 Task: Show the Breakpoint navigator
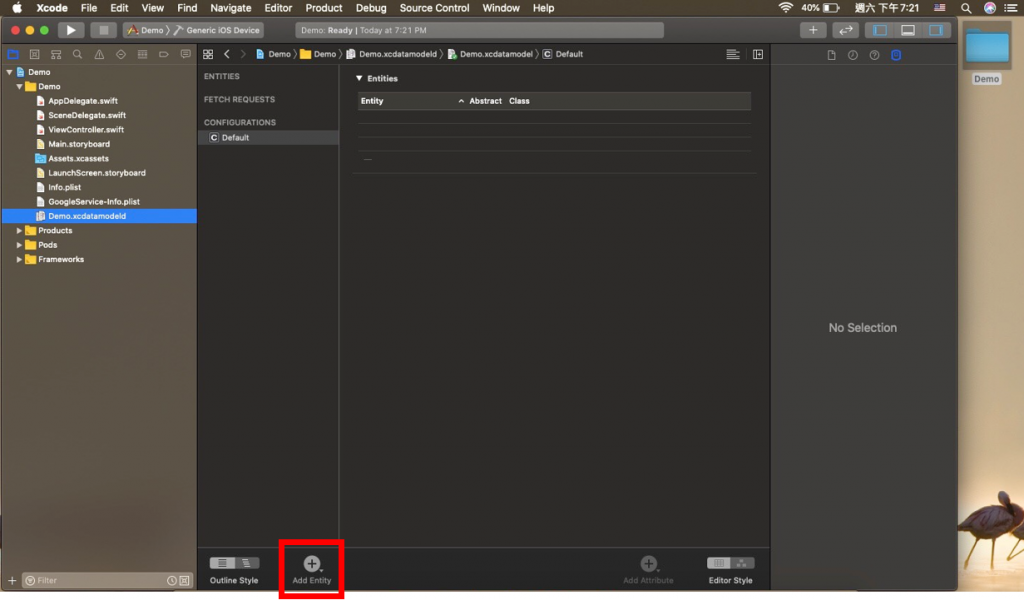(164, 54)
